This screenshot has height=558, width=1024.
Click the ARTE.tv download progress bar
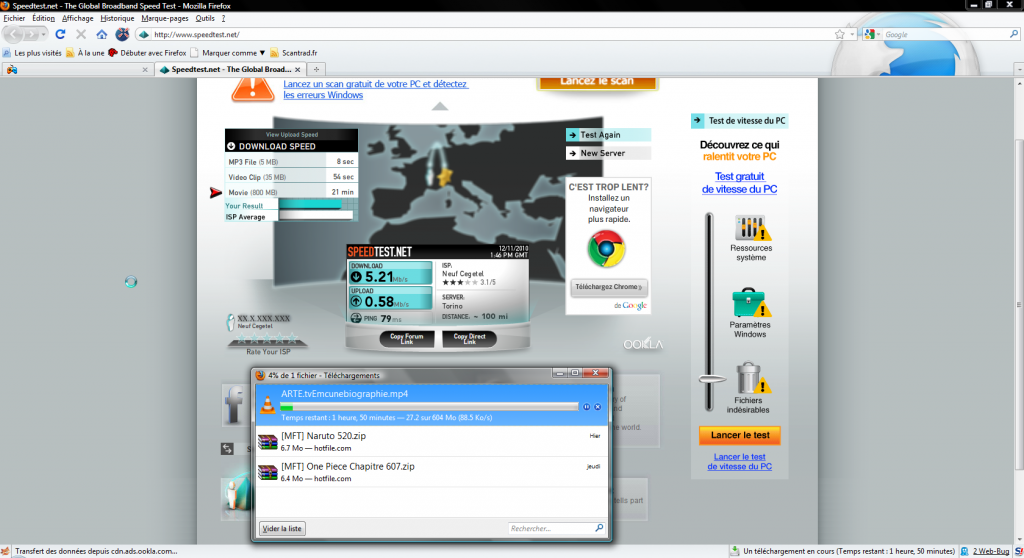[429, 407]
